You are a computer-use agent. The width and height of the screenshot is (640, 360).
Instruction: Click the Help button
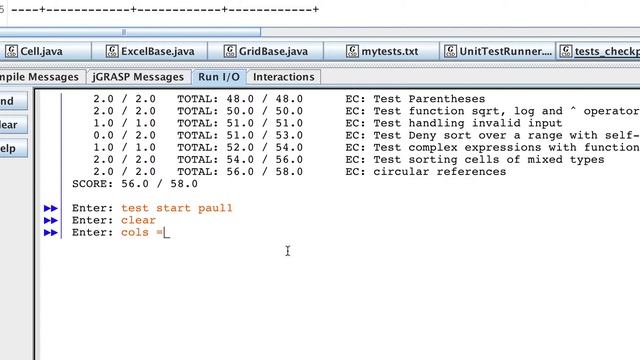pyautogui.click(x=13, y=148)
